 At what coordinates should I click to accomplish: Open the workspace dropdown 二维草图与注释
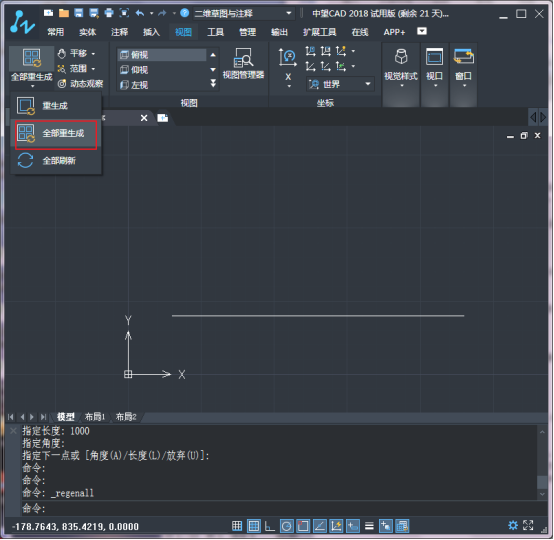[243, 13]
